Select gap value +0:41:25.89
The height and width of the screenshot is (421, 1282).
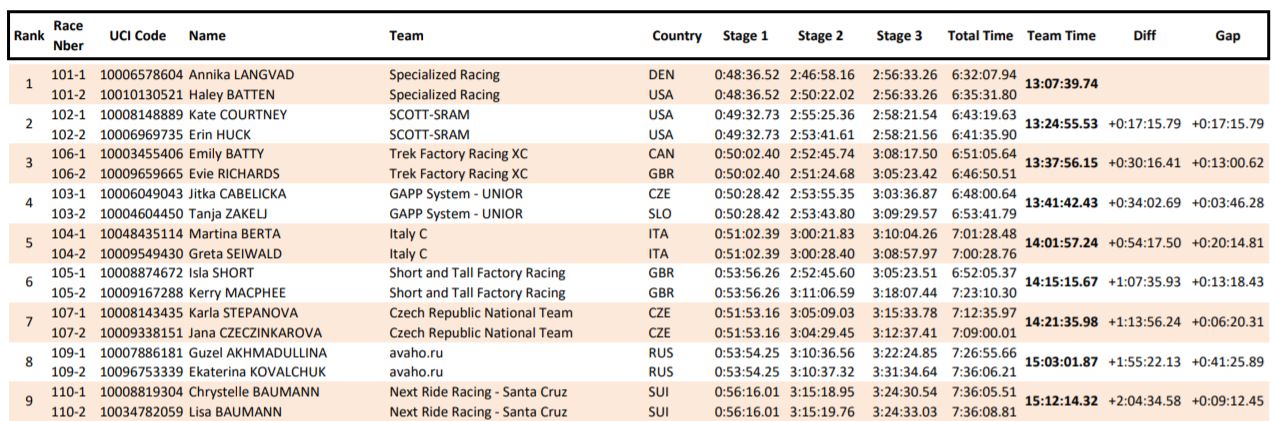coord(1228,361)
